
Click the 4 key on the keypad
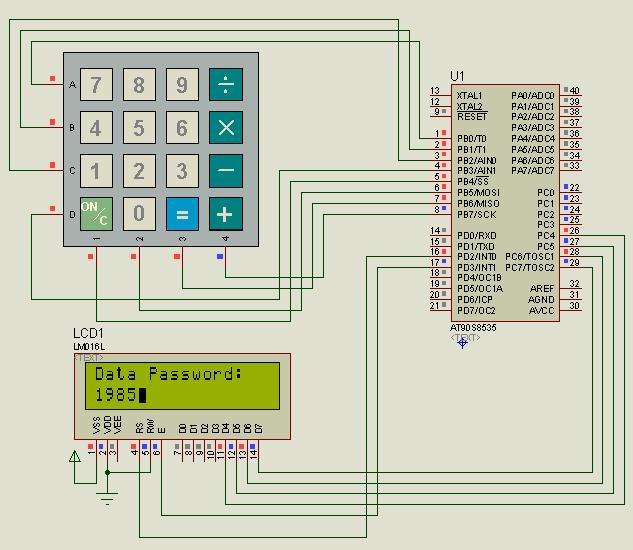[x=96, y=128]
